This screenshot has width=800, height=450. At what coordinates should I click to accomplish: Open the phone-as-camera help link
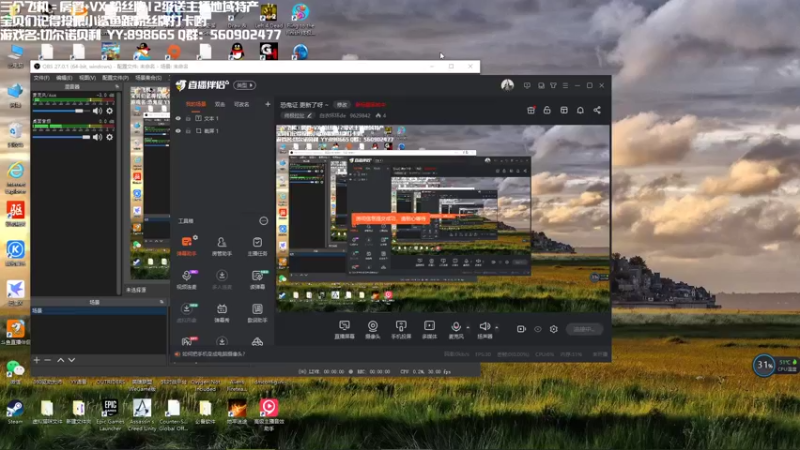click(213, 354)
